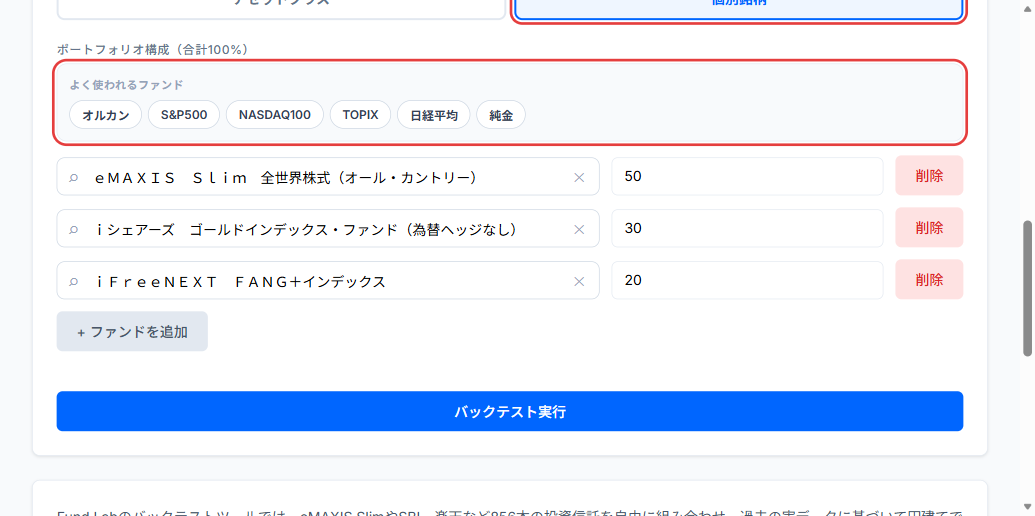Focus the 20 percent allocation field
This screenshot has height=516, width=1035.
coord(747,280)
